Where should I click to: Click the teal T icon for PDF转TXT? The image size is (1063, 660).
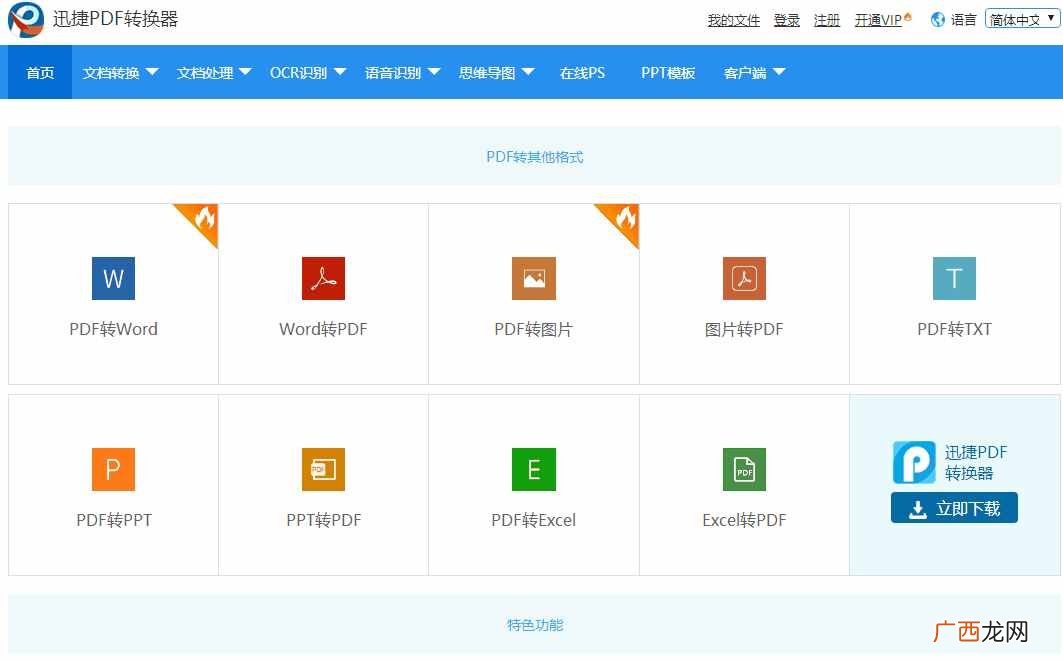click(x=955, y=278)
